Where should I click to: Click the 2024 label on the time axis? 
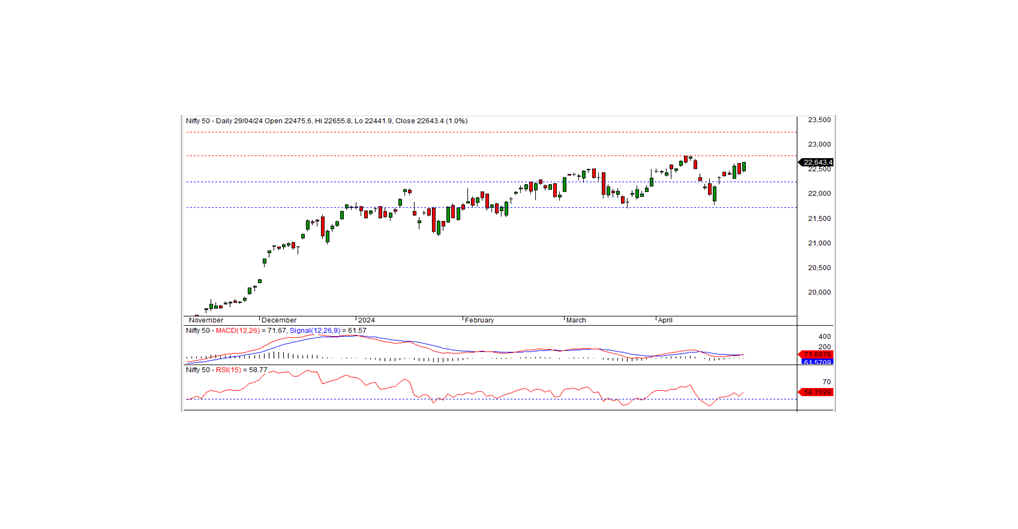(x=366, y=320)
